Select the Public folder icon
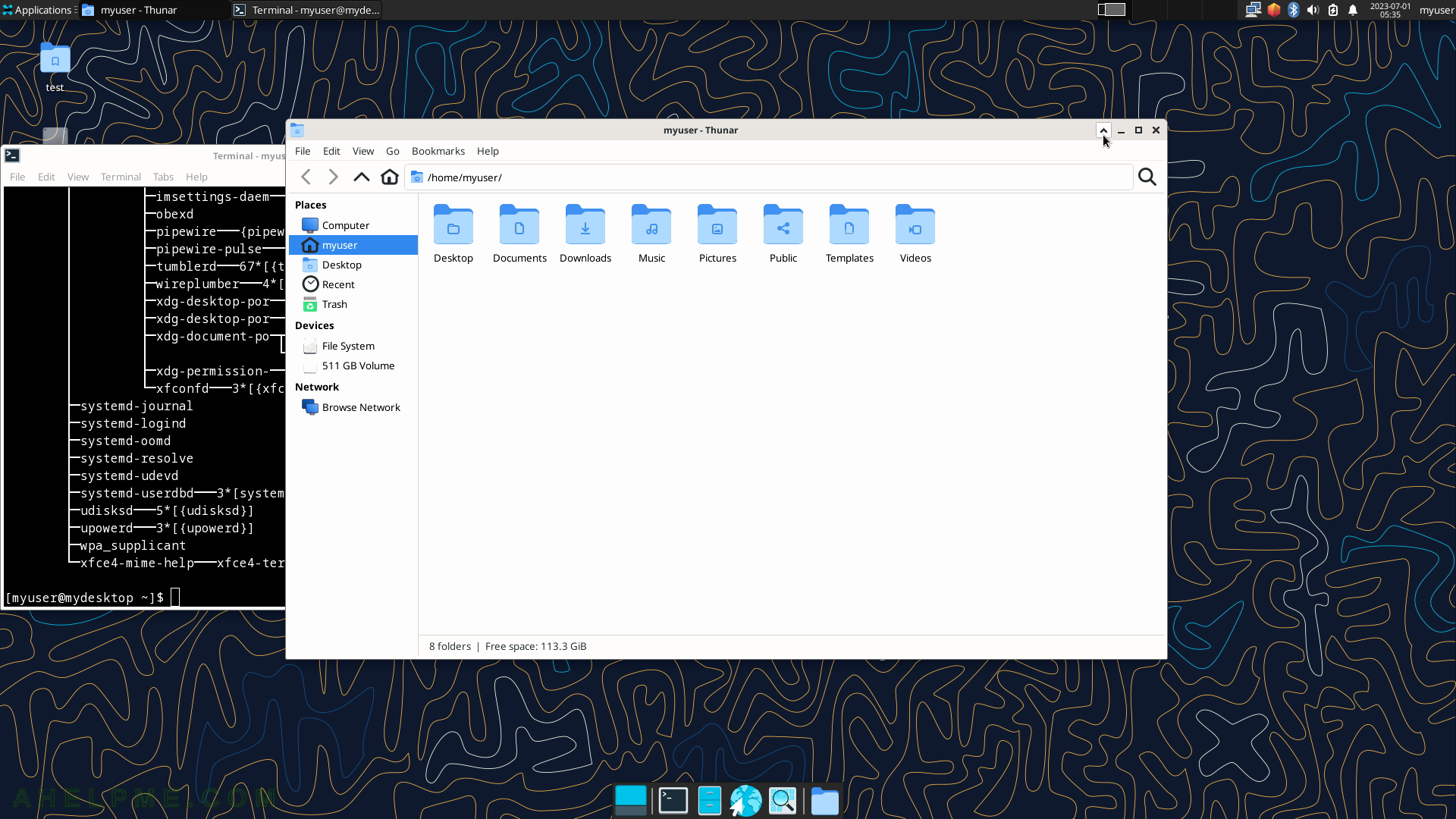Viewport: 1456px width, 819px height. click(x=783, y=234)
